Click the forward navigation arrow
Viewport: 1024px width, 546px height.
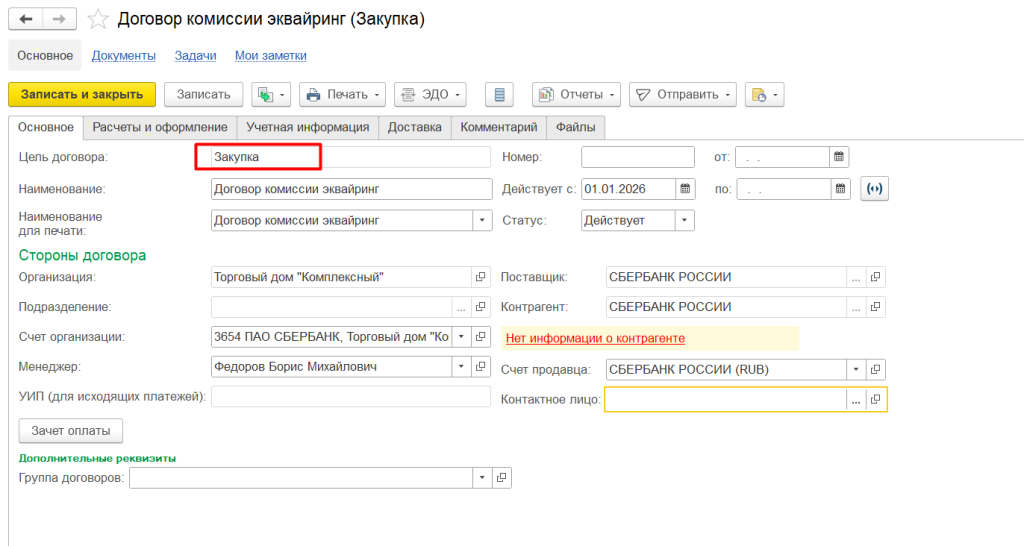pyautogui.click(x=60, y=19)
